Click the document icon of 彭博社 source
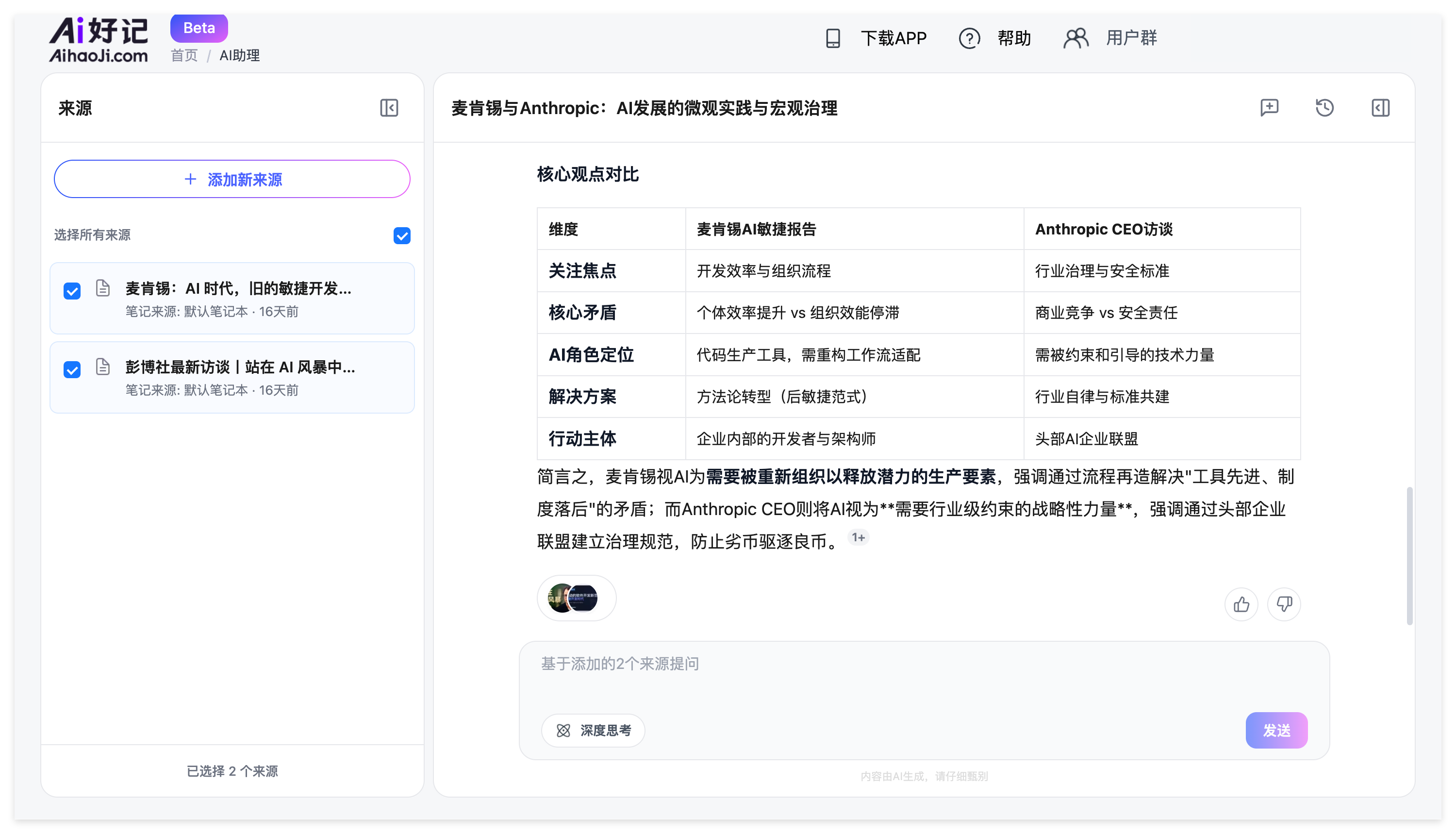Screen dimensions: 1456x834 pyautogui.click(x=102, y=367)
